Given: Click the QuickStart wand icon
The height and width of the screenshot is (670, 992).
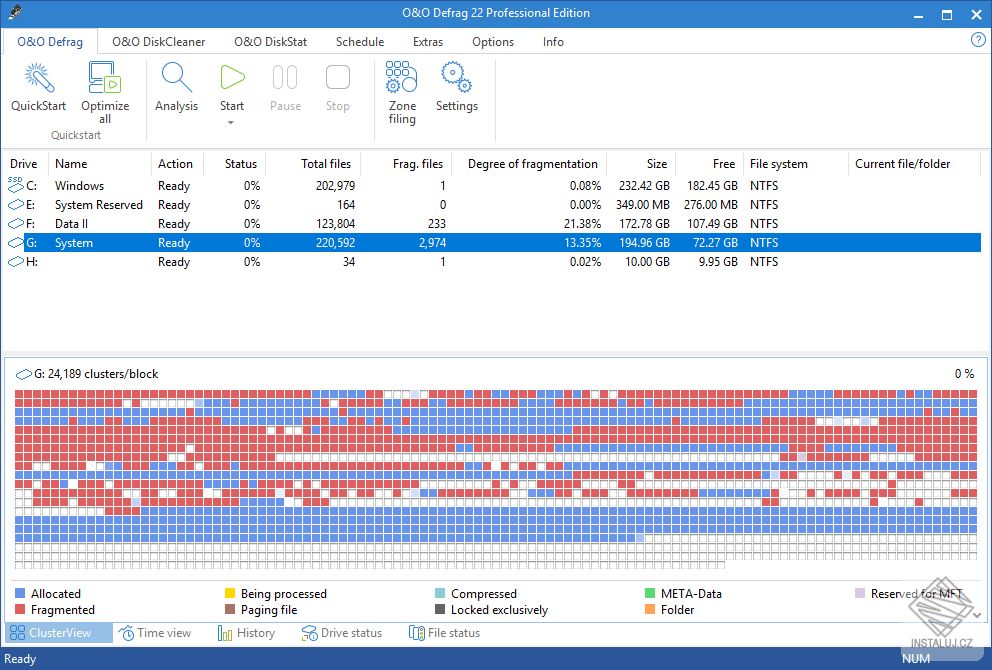Looking at the screenshot, I should tap(38, 78).
